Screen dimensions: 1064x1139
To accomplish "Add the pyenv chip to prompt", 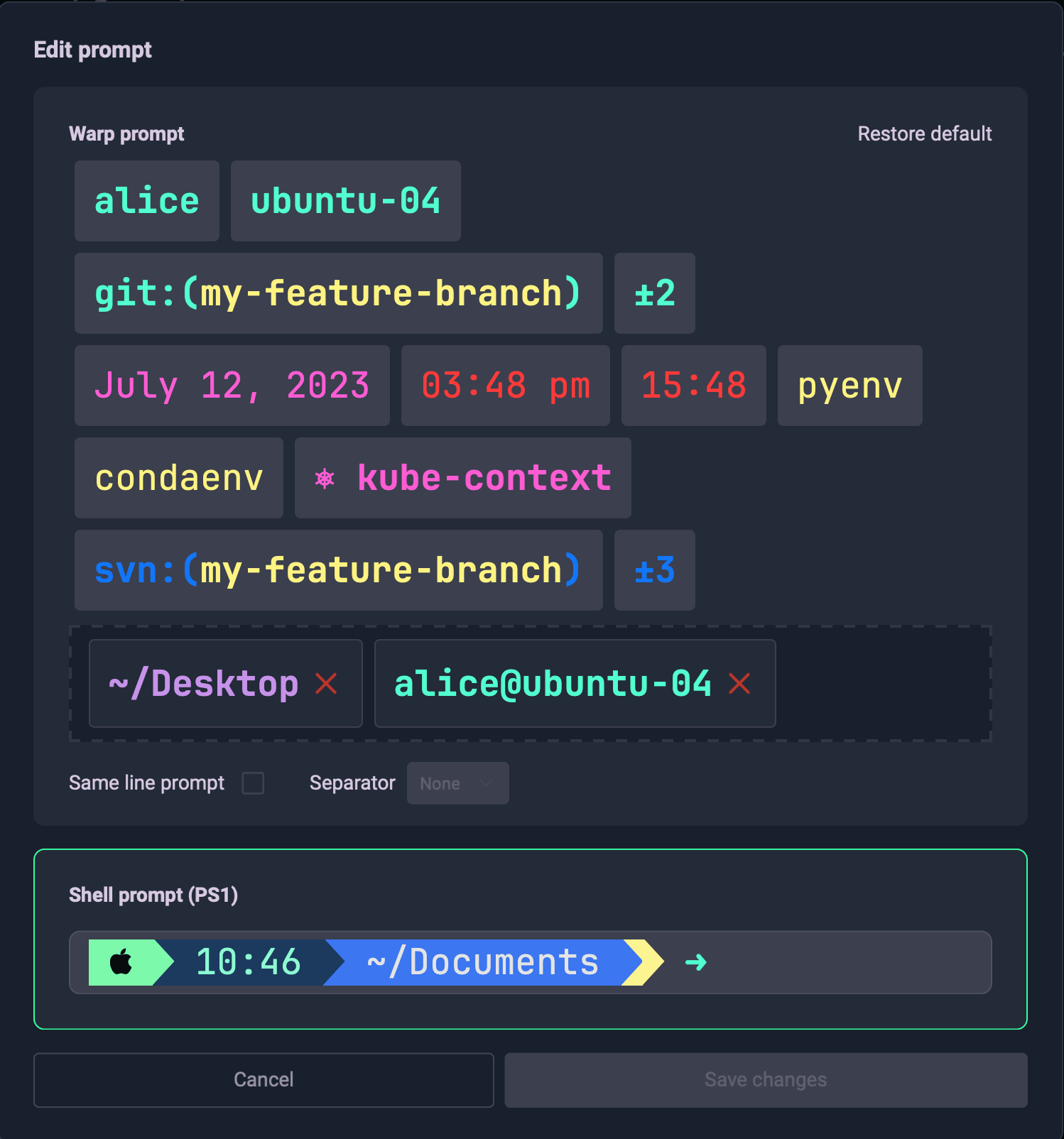I will (849, 386).
